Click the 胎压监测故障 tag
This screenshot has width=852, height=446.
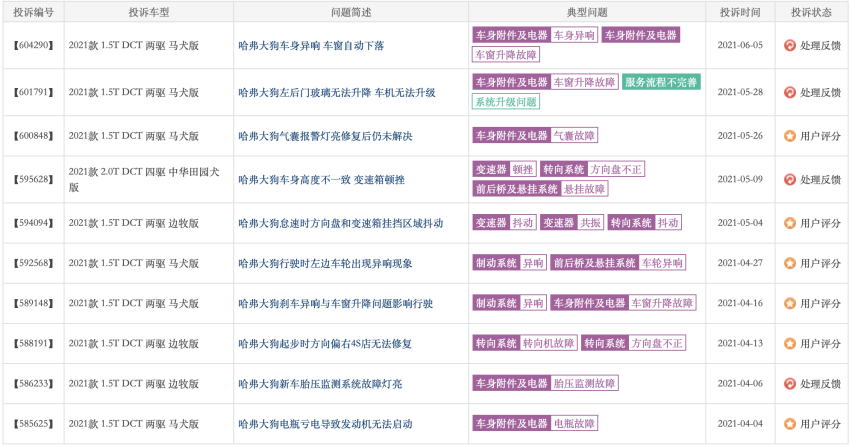584,384
